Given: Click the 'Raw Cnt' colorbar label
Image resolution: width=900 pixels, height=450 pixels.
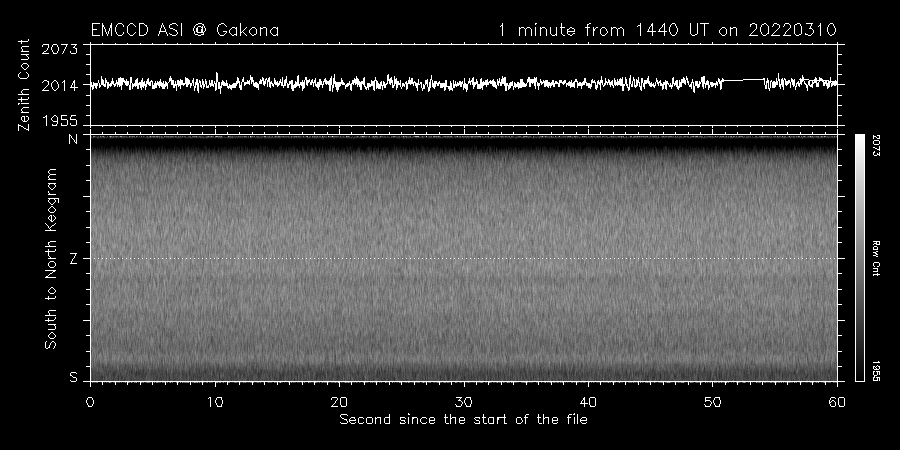Looking at the screenshot, I should click(876, 258).
